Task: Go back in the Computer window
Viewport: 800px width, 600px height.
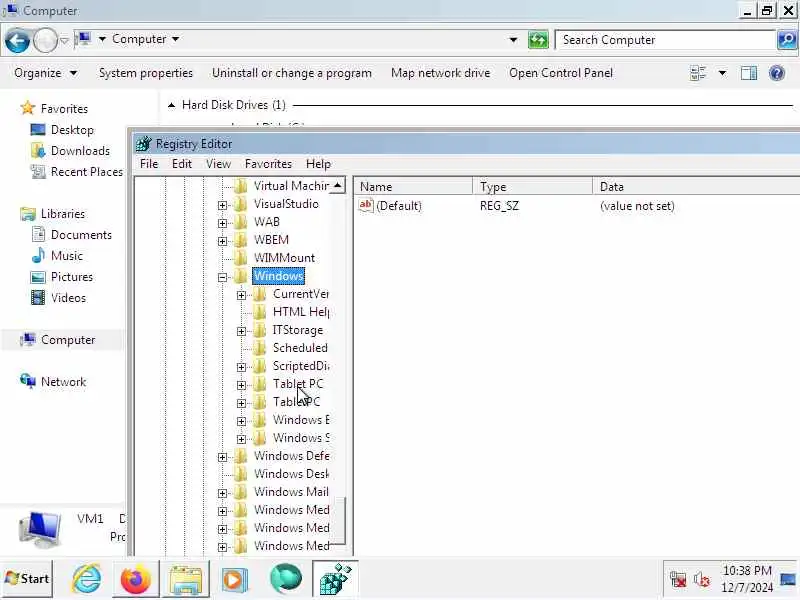Action: pyautogui.click(x=17, y=40)
